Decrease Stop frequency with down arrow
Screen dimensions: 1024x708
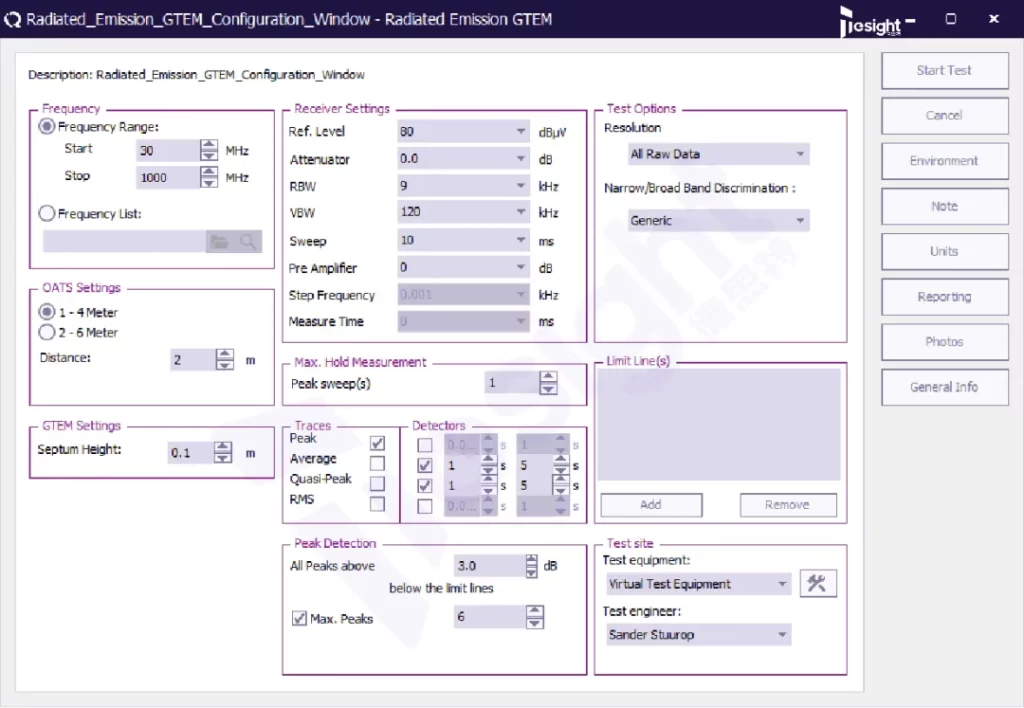pyautogui.click(x=208, y=183)
